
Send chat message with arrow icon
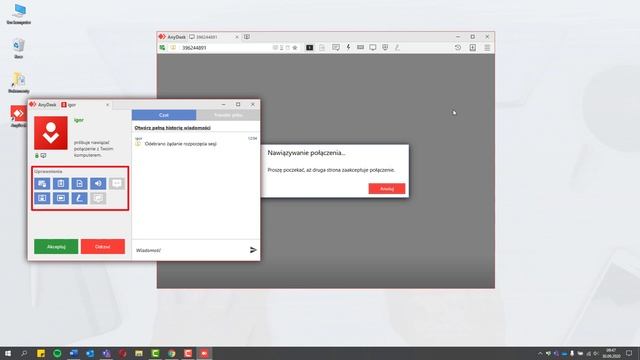click(253, 250)
